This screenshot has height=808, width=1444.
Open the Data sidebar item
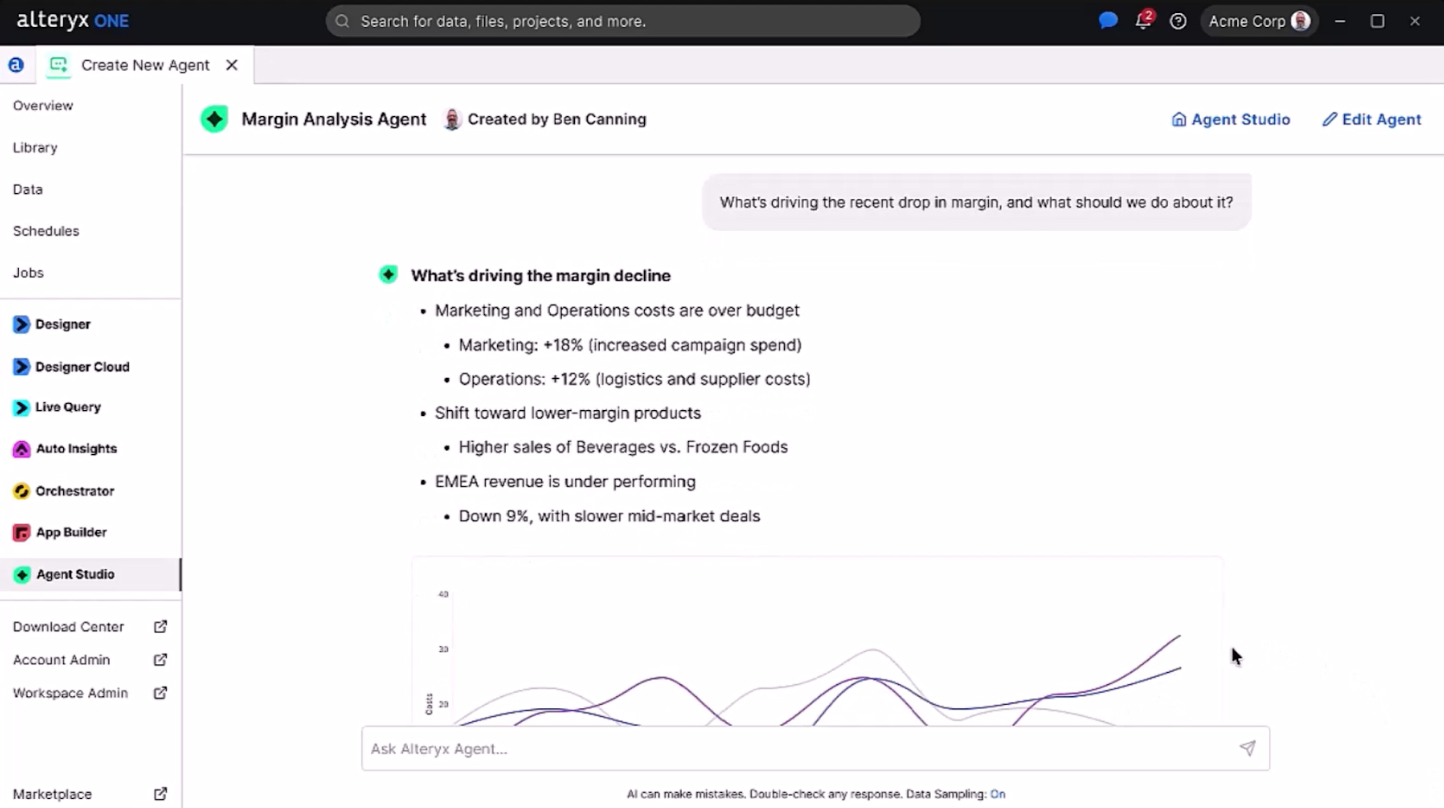(28, 189)
